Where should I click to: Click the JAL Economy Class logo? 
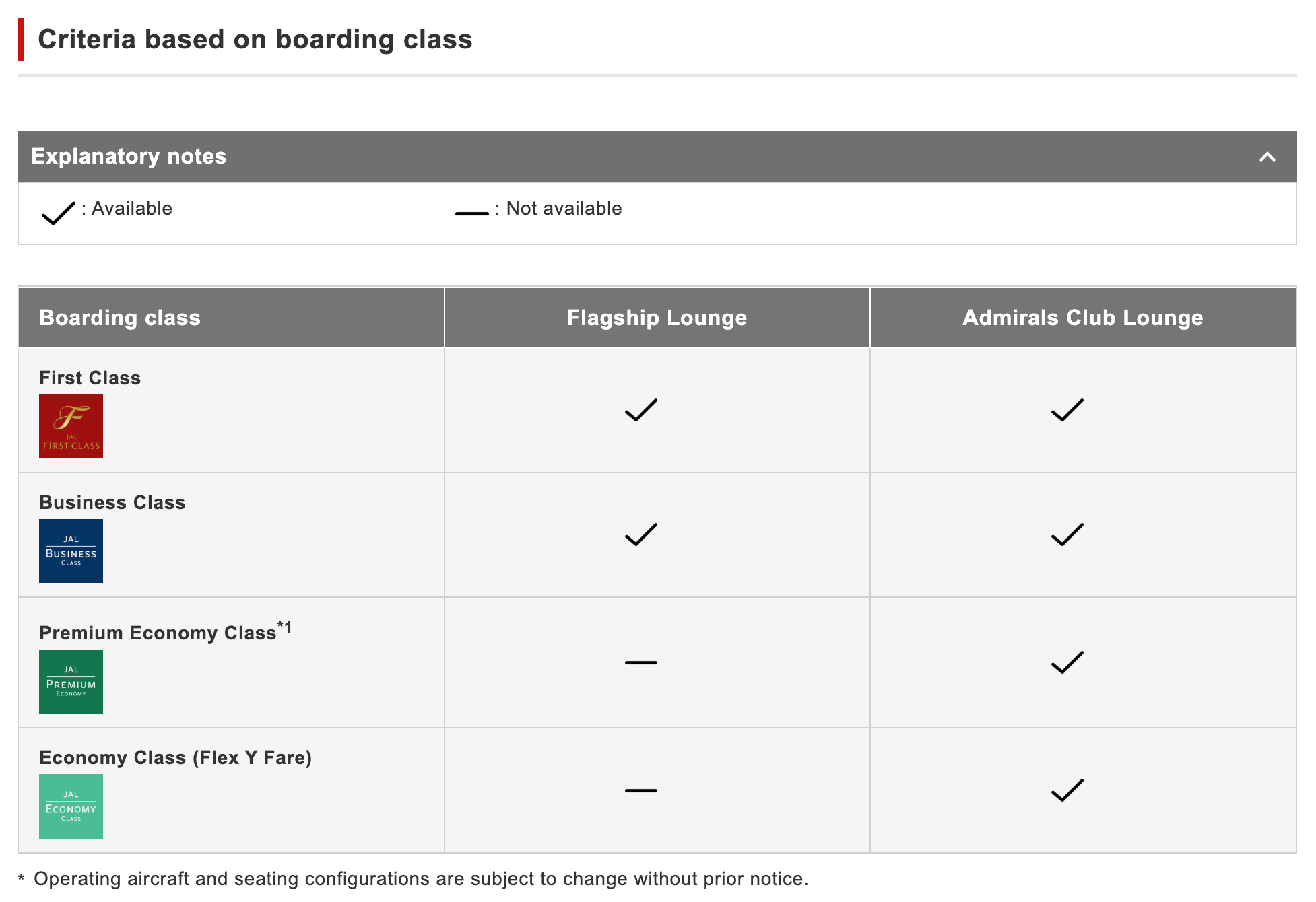pyautogui.click(x=71, y=806)
